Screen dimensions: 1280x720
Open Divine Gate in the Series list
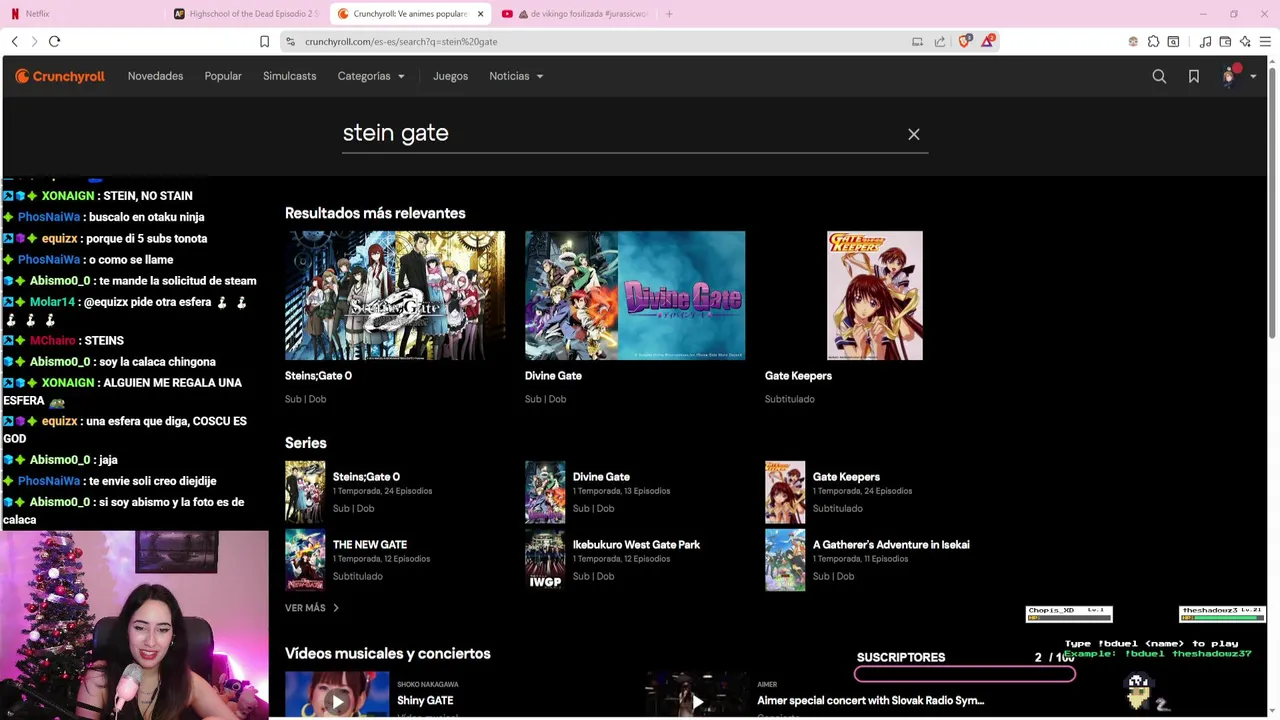coord(601,477)
